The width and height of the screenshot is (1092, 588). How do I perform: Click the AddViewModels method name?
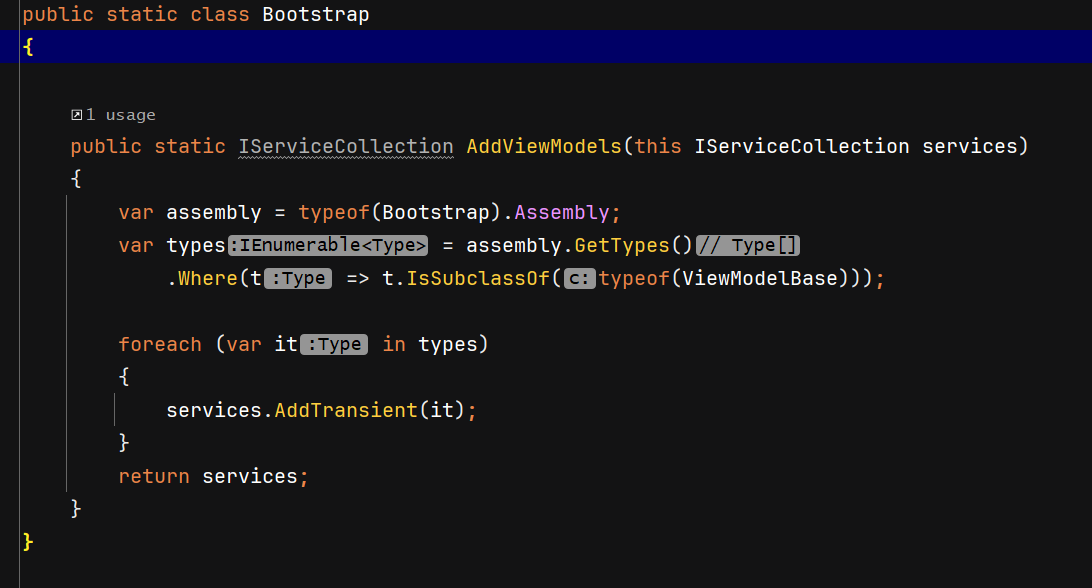click(544, 146)
